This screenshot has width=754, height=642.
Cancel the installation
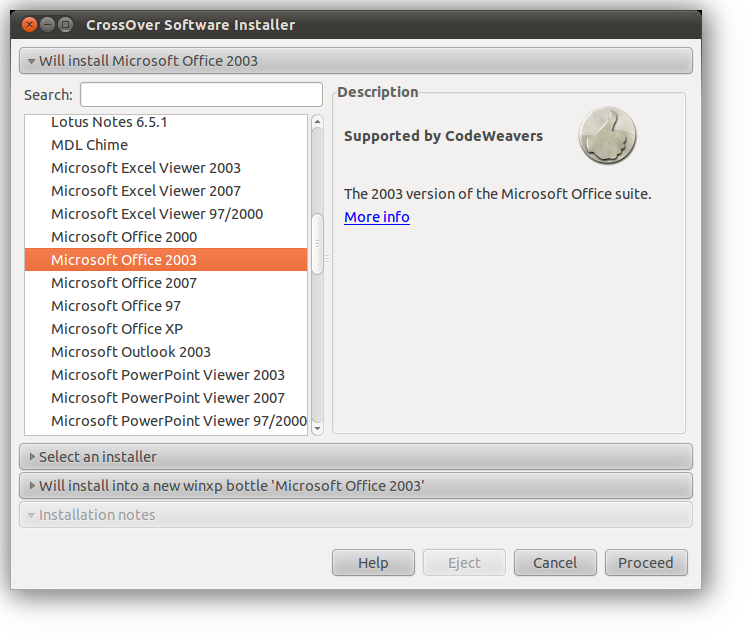555,563
